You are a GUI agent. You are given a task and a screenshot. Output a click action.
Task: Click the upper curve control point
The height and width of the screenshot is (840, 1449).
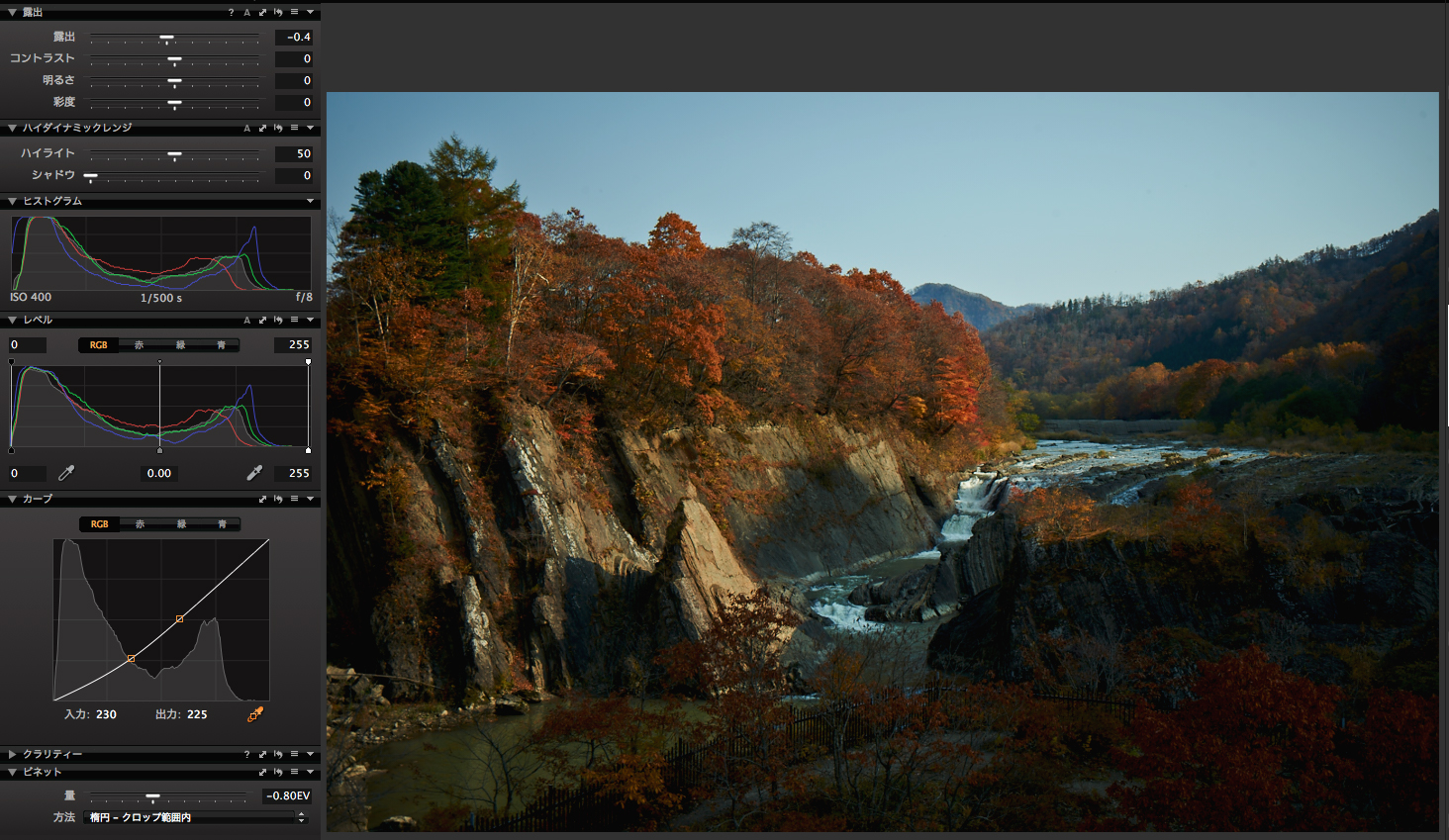tap(179, 619)
